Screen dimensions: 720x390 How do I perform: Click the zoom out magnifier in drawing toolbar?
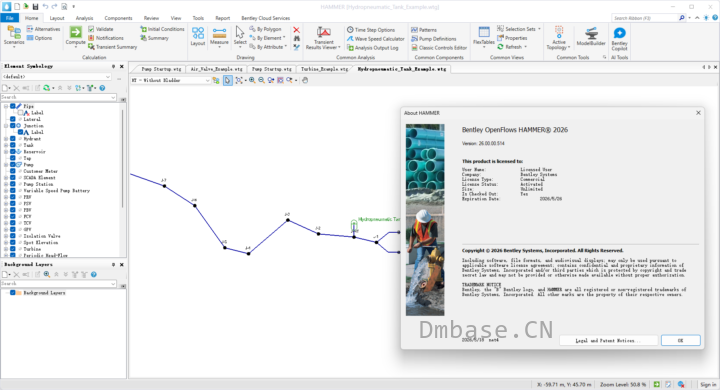pyautogui.click(x=261, y=80)
